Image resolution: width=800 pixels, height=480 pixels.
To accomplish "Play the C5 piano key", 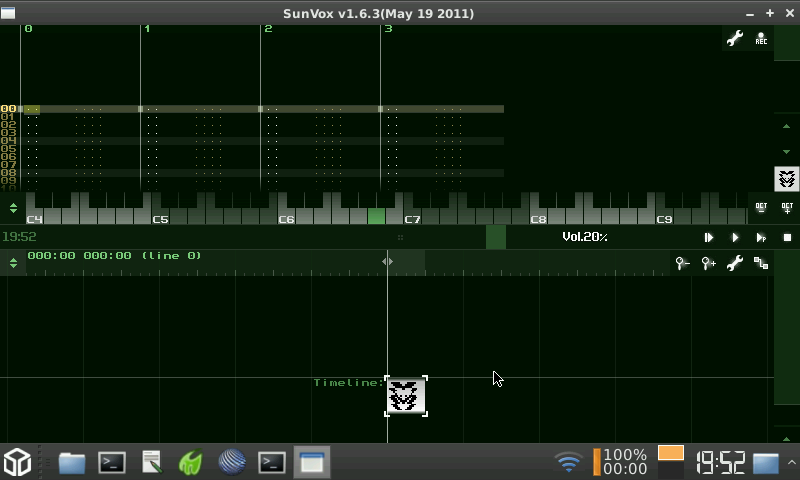I will pyautogui.click(x=160, y=218).
